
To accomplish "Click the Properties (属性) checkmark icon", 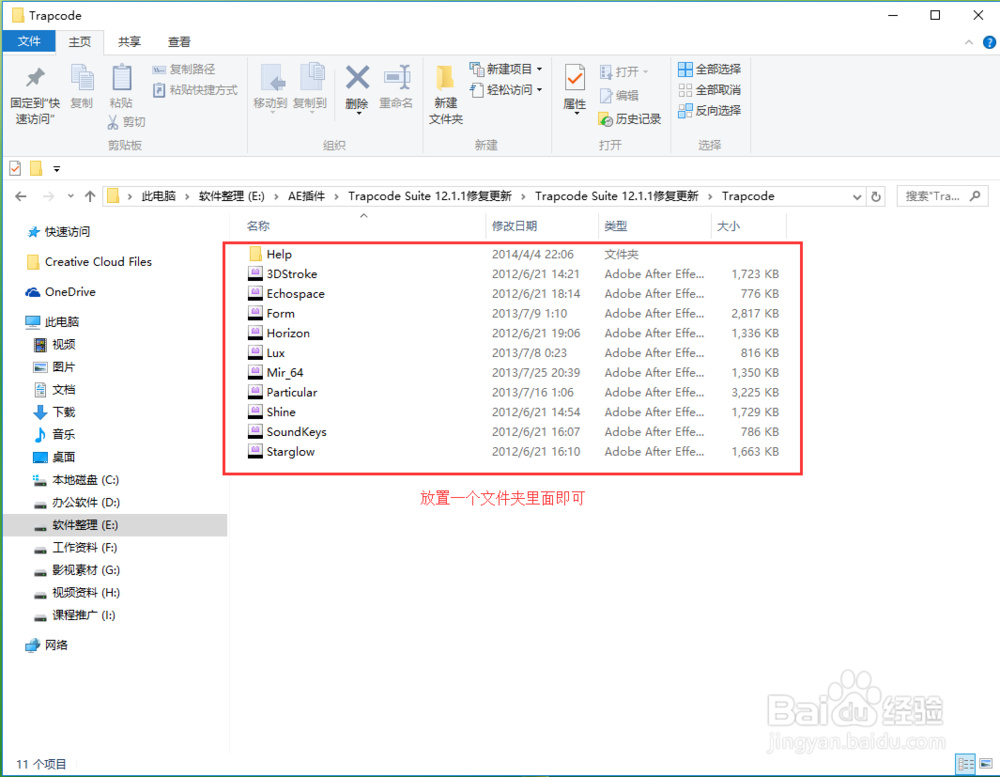I will (x=575, y=79).
